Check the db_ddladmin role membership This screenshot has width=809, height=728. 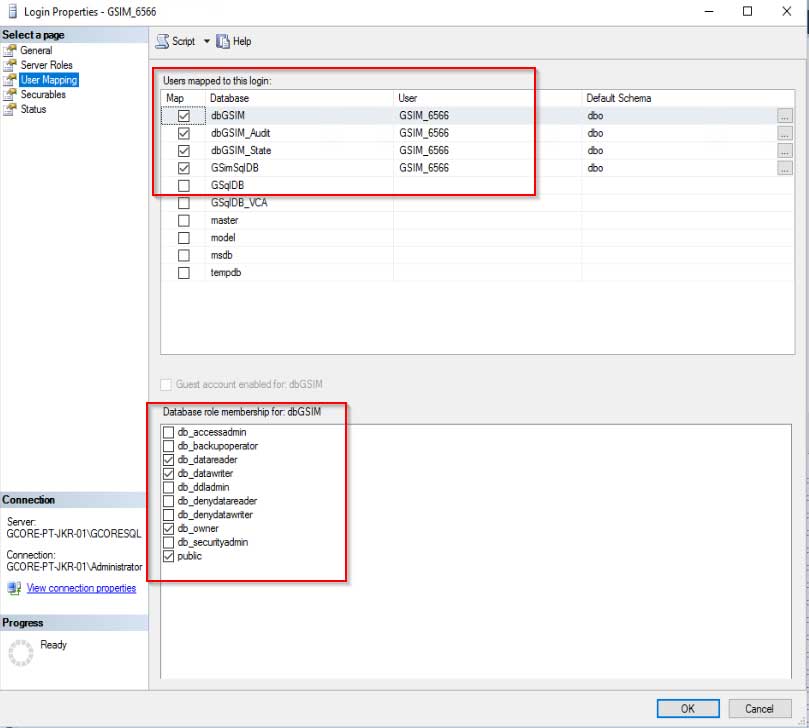tap(168, 487)
